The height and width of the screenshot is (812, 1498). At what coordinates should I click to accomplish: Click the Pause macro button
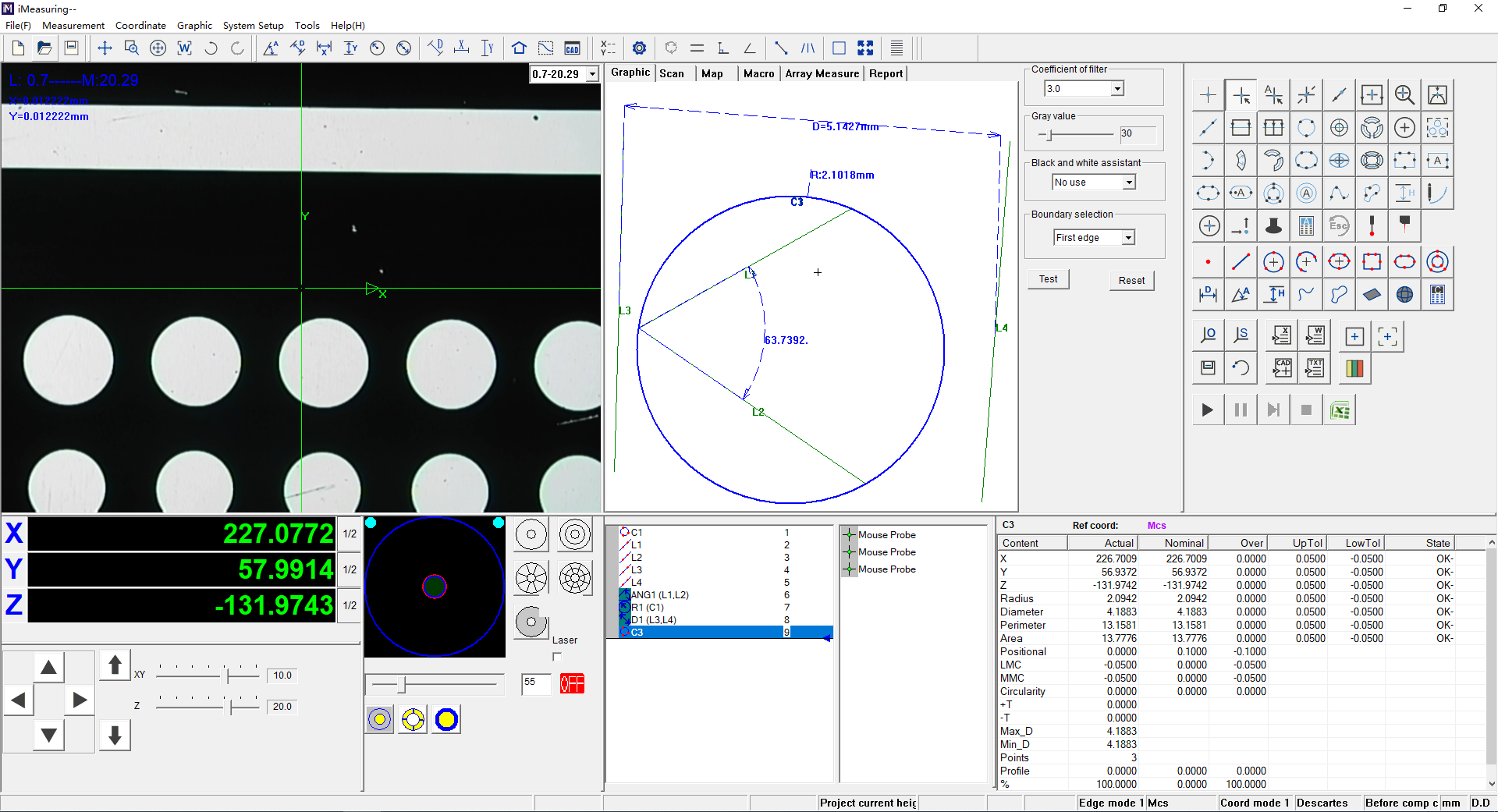1241,410
